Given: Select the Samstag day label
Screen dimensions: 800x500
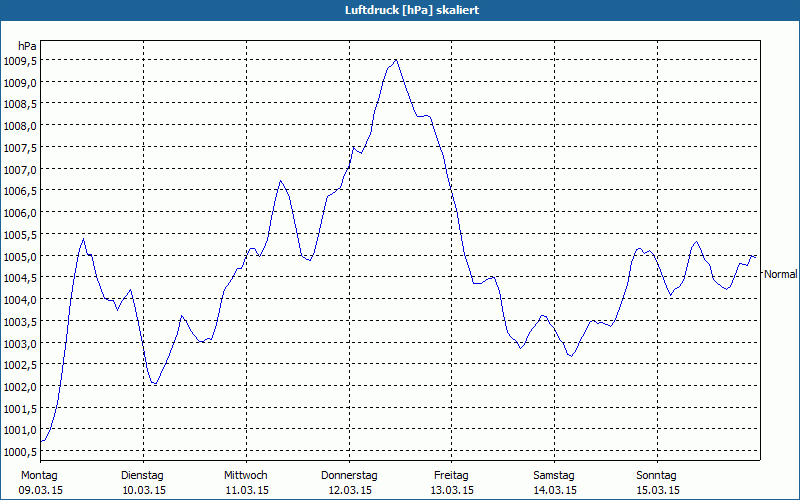Looking at the screenshot, I should [x=554, y=476].
